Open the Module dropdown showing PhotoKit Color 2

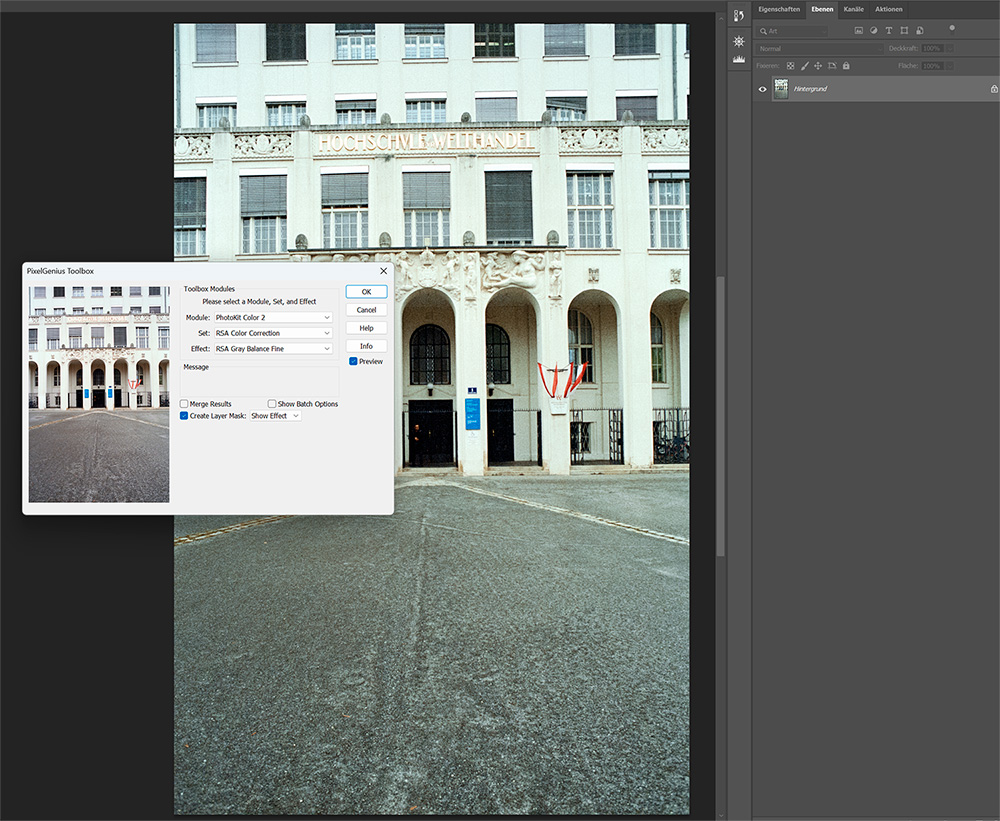coord(273,318)
